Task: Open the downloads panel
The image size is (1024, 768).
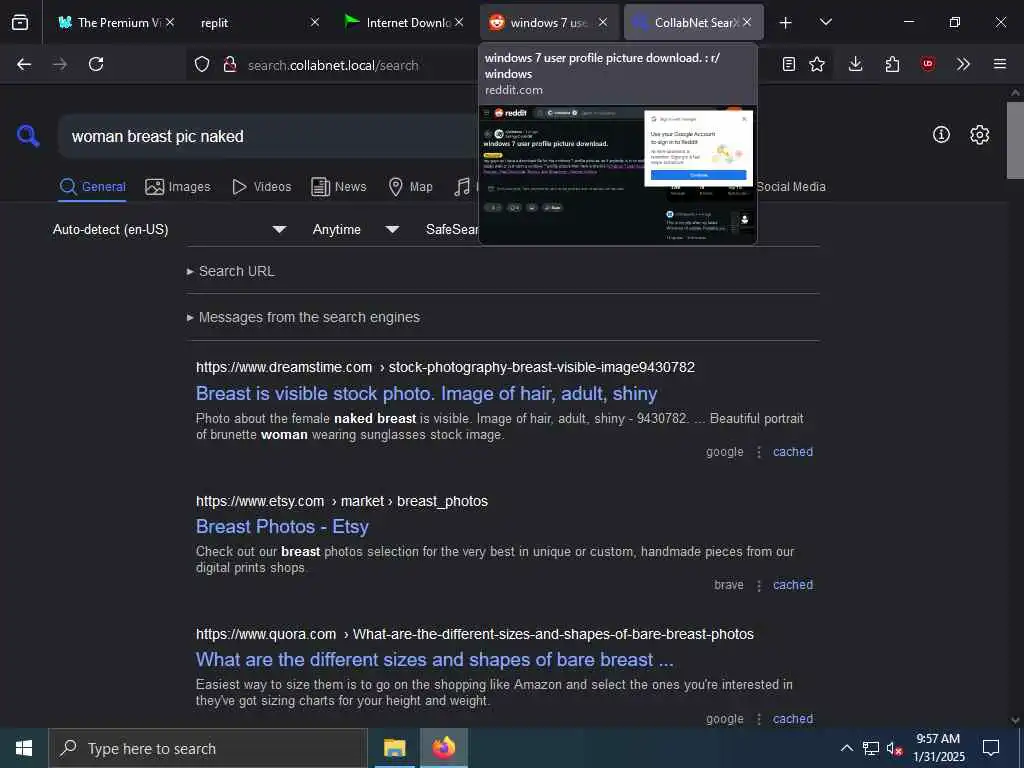Action: [x=856, y=64]
